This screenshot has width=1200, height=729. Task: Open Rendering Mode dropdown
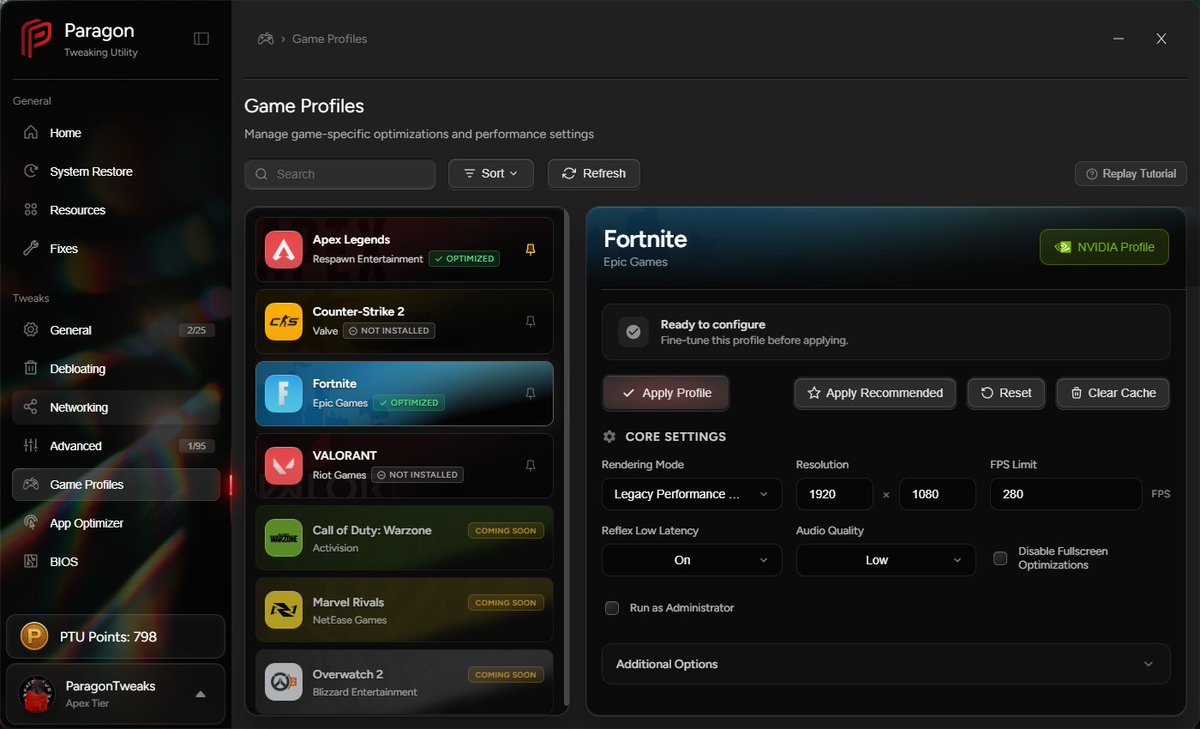(x=692, y=494)
